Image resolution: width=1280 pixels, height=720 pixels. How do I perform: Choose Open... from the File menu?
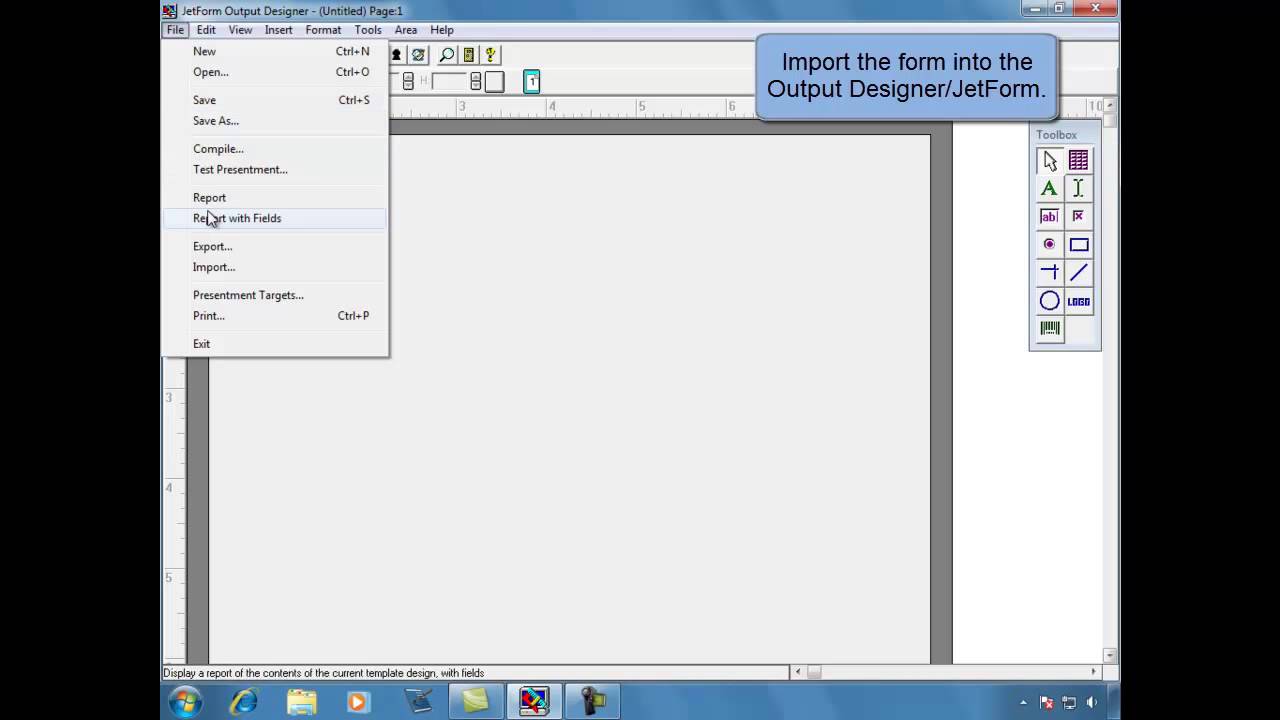click(x=275, y=72)
